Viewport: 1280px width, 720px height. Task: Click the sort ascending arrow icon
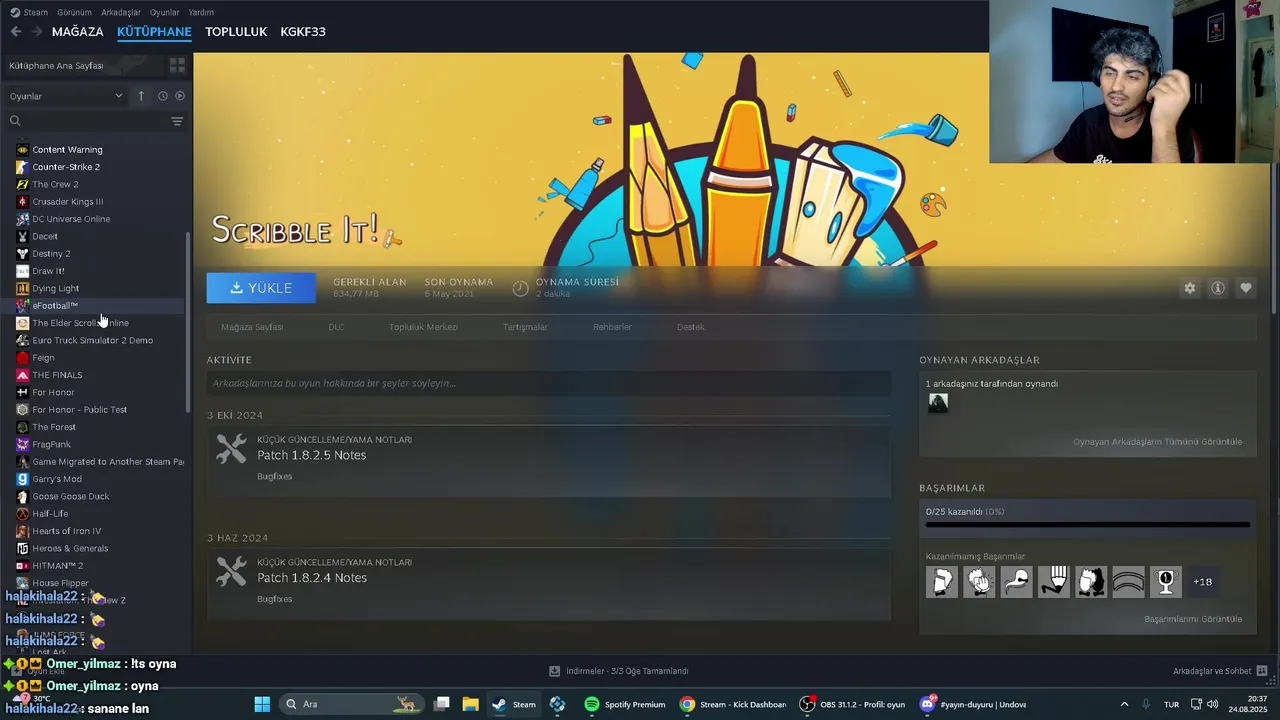[x=141, y=96]
